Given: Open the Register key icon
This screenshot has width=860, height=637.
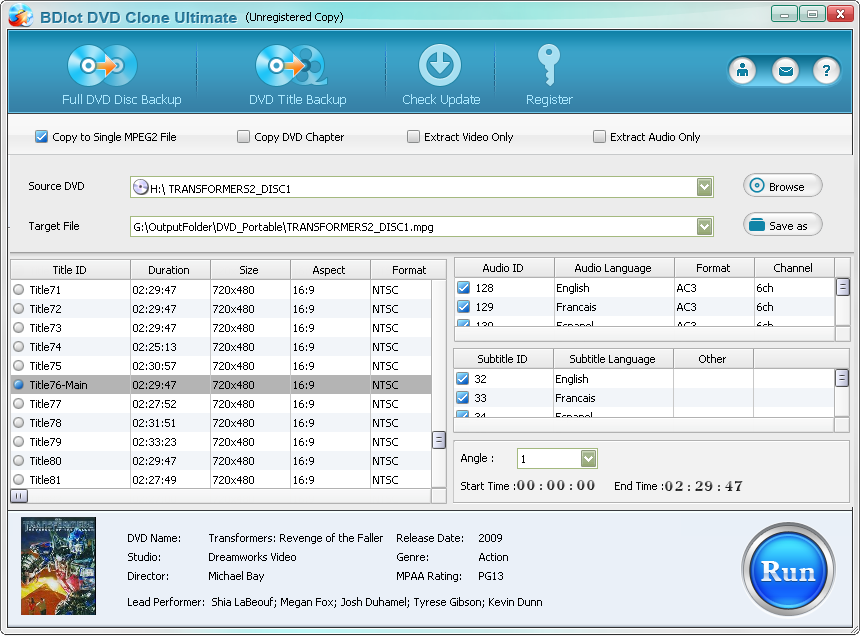Looking at the screenshot, I should [x=548, y=66].
